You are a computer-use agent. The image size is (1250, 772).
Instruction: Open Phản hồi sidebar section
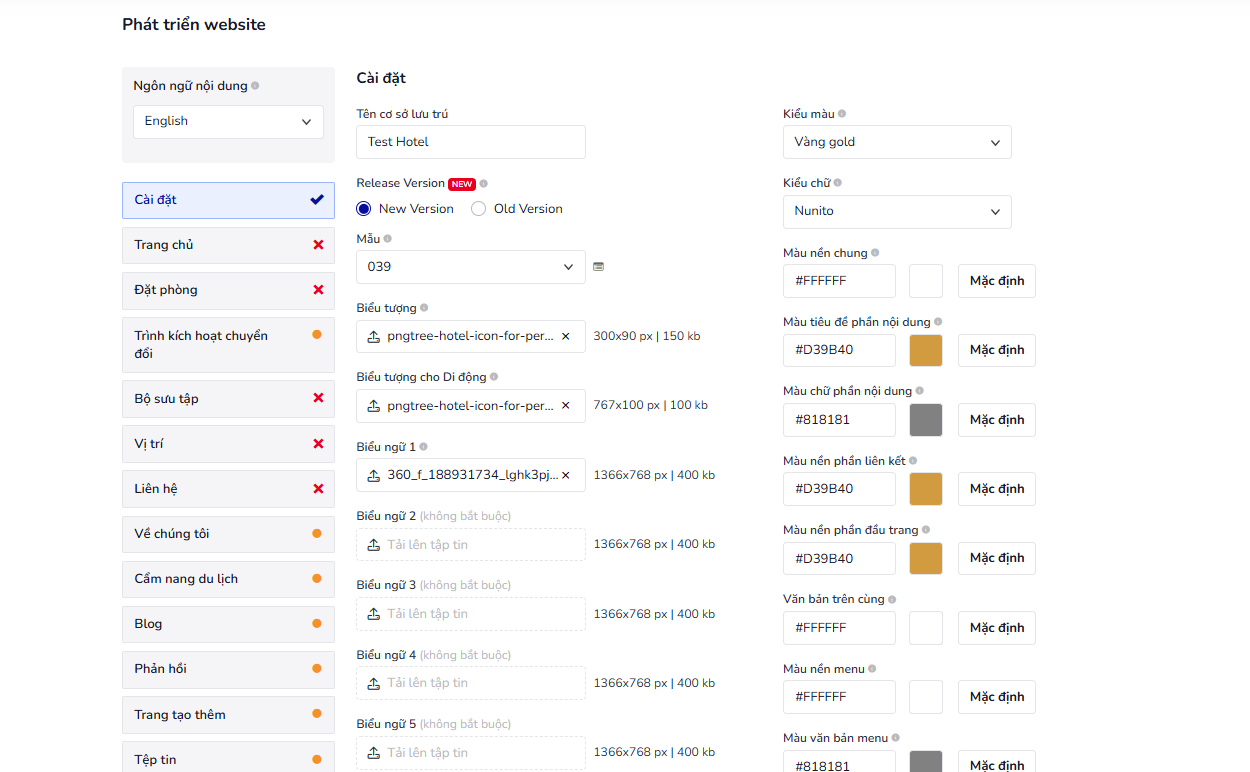point(228,669)
